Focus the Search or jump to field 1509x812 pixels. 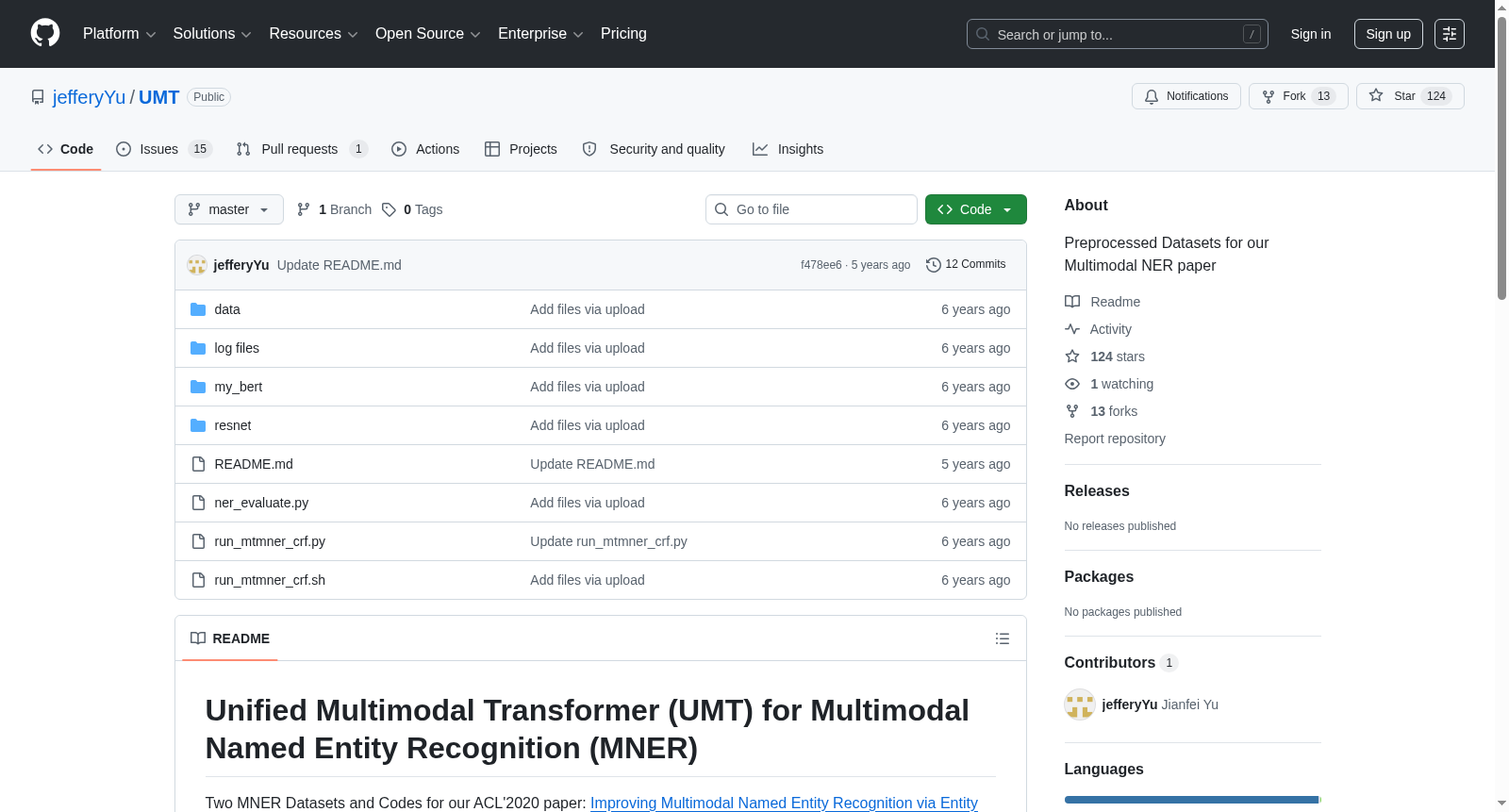[1117, 34]
